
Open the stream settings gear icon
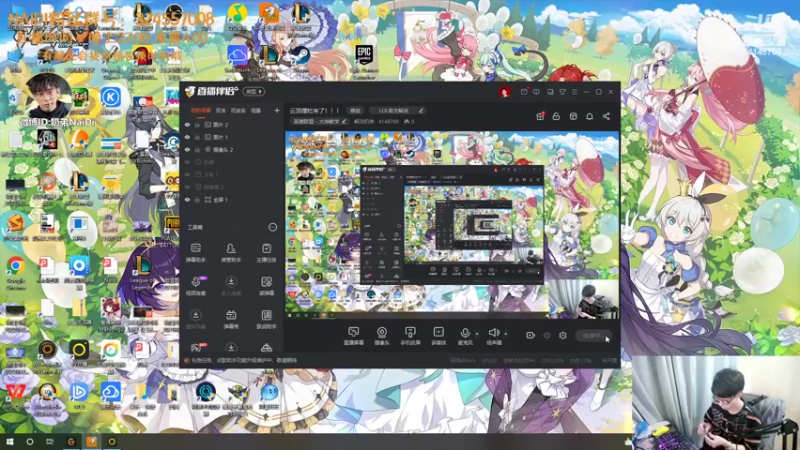[563, 335]
